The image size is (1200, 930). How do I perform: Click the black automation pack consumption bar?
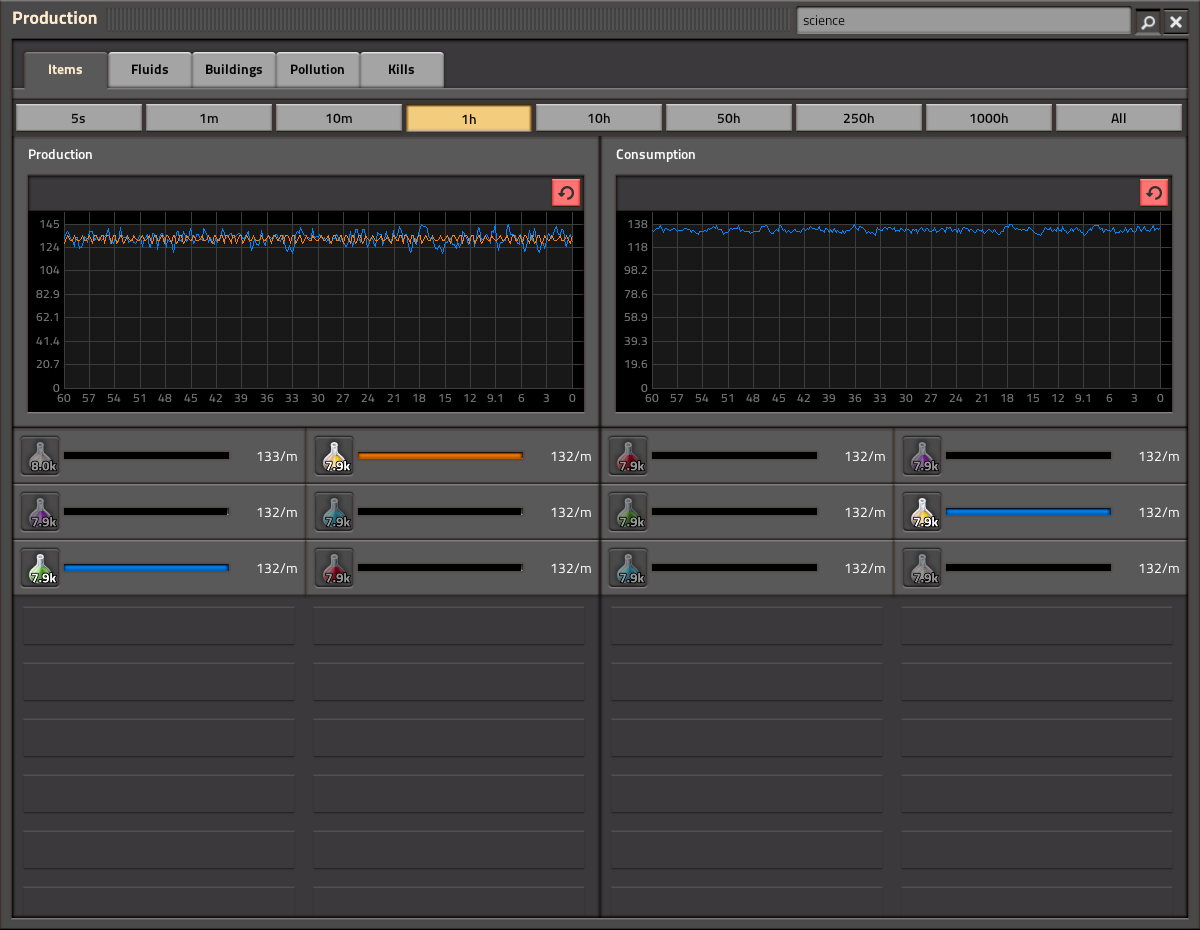coord(735,456)
